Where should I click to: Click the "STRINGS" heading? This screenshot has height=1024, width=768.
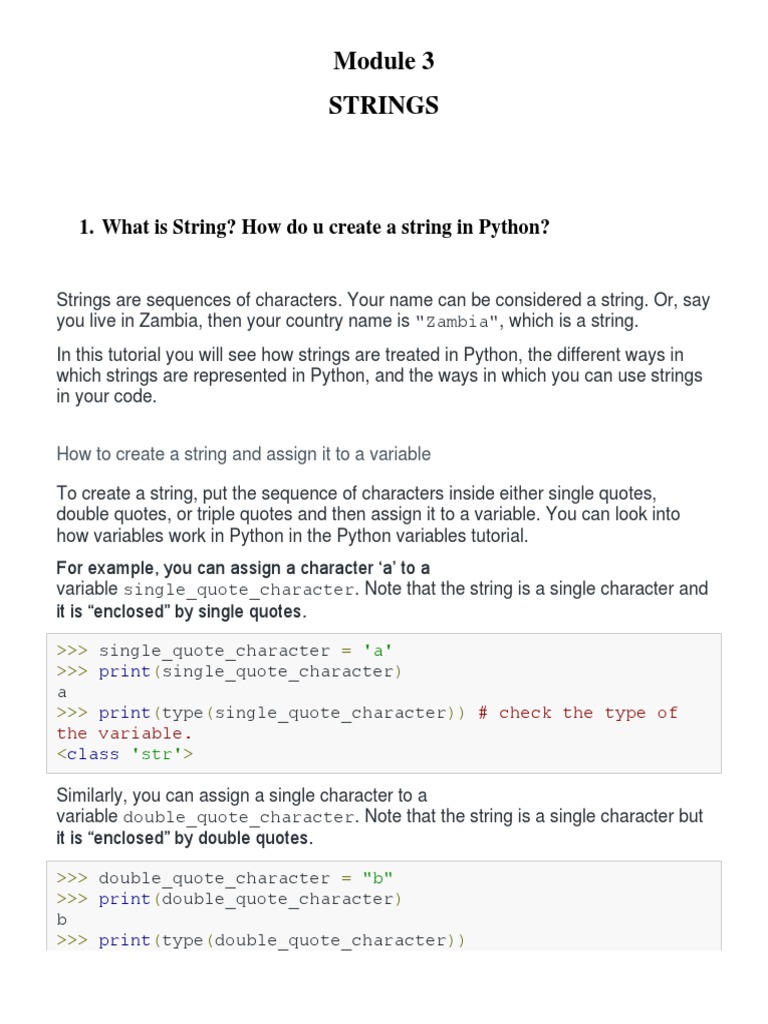(384, 106)
